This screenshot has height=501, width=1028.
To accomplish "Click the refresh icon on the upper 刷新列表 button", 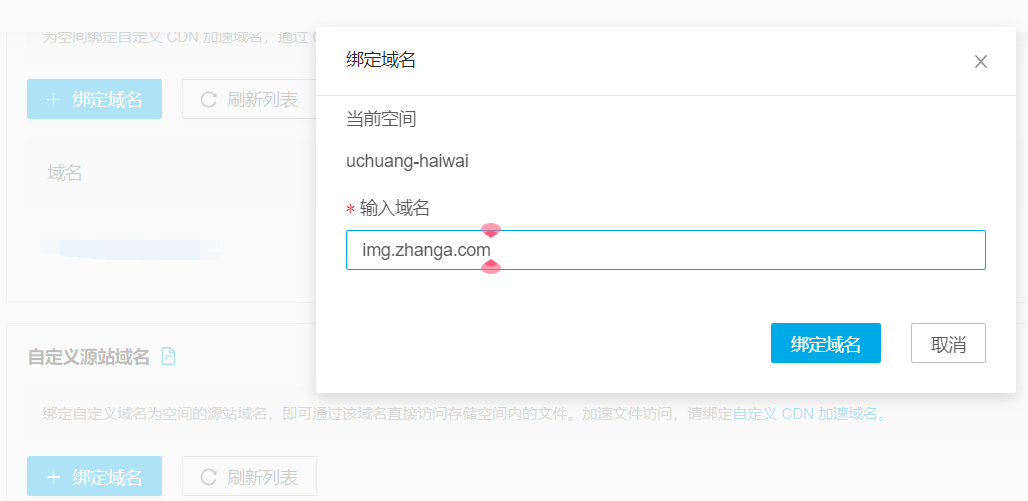I will tap(208, 100).
